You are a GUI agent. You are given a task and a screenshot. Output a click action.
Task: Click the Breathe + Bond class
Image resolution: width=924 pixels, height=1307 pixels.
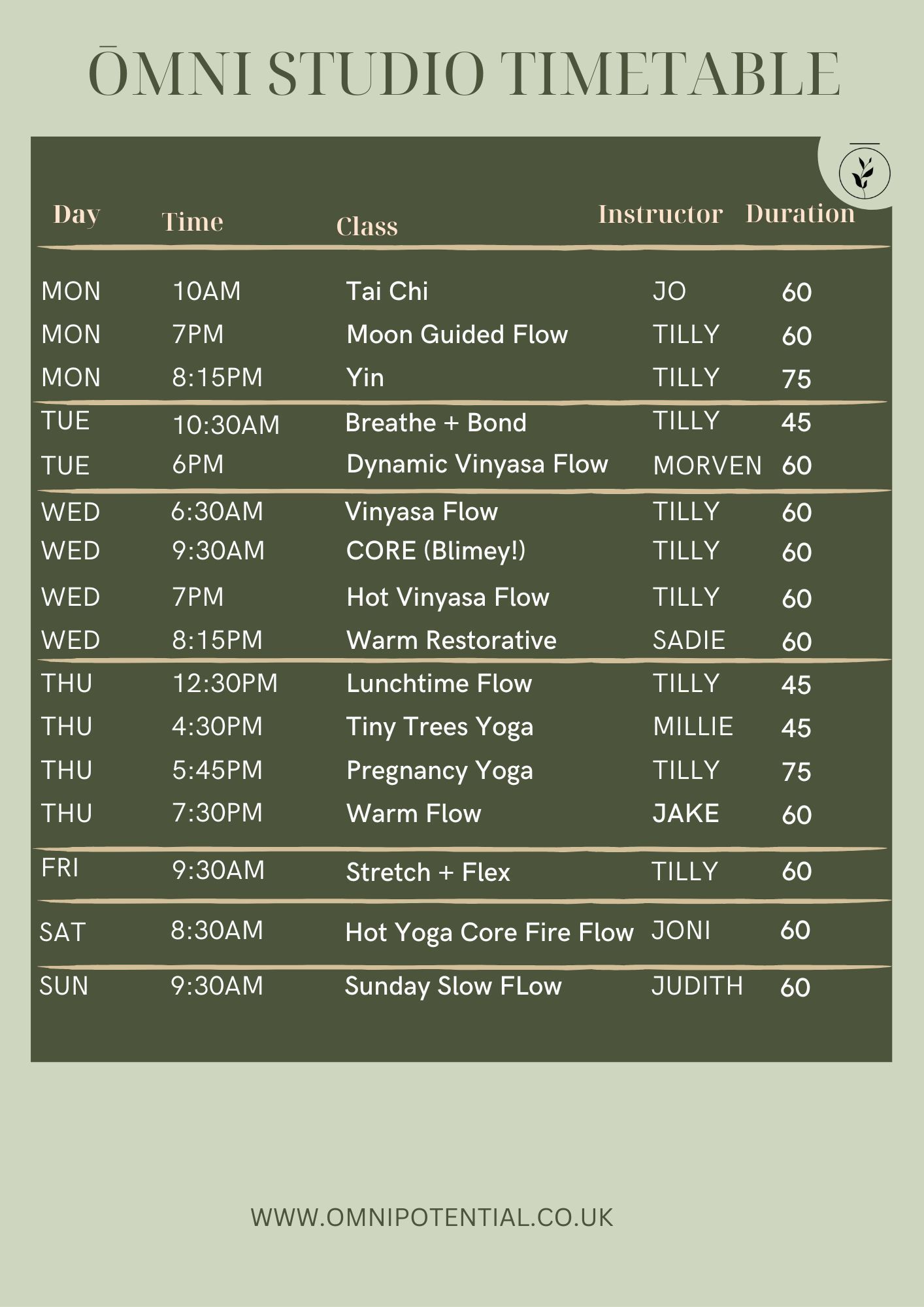[x=435, y=423]
